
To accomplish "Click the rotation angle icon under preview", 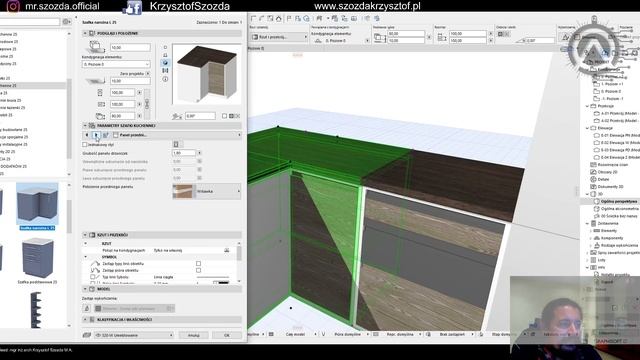I will click(177, 116).
